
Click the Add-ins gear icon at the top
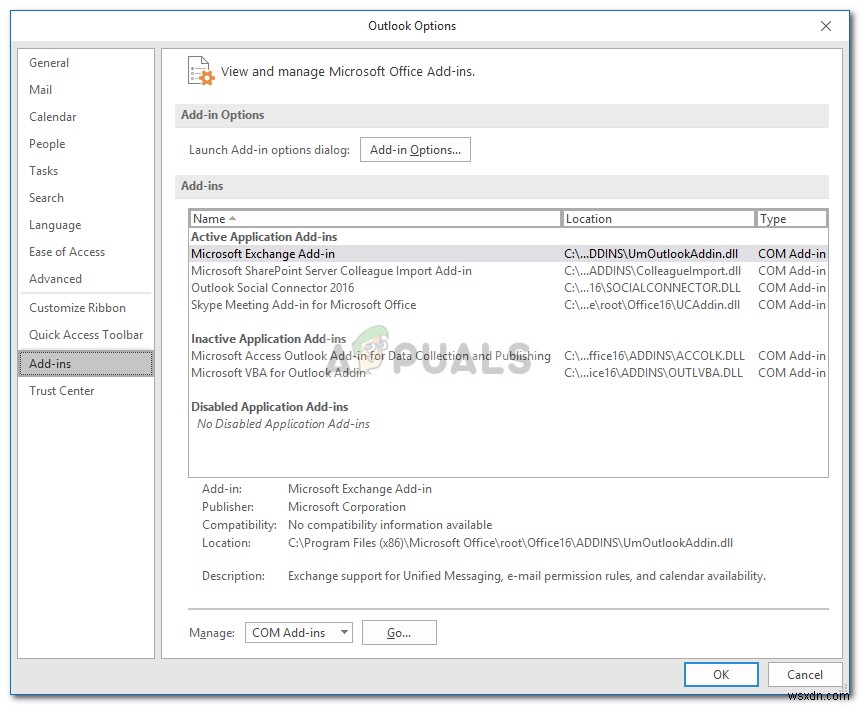(200, 70)
